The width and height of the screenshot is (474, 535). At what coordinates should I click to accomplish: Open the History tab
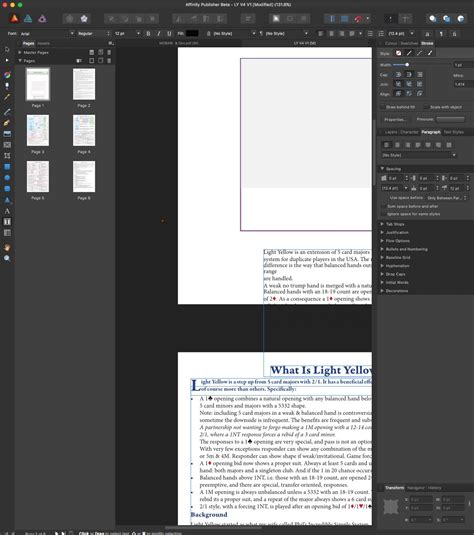click(x=434, y=488)
